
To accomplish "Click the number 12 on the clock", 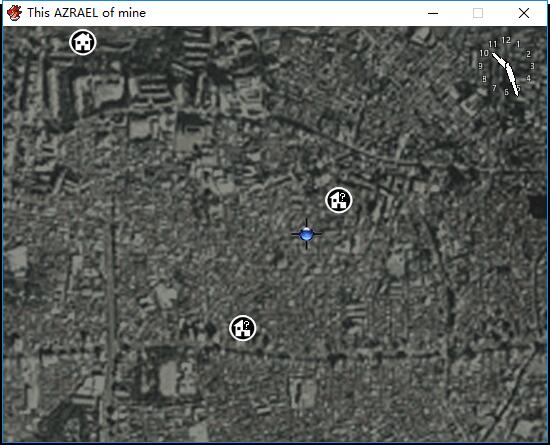I will pyautogui.click(x=506, y=40).
